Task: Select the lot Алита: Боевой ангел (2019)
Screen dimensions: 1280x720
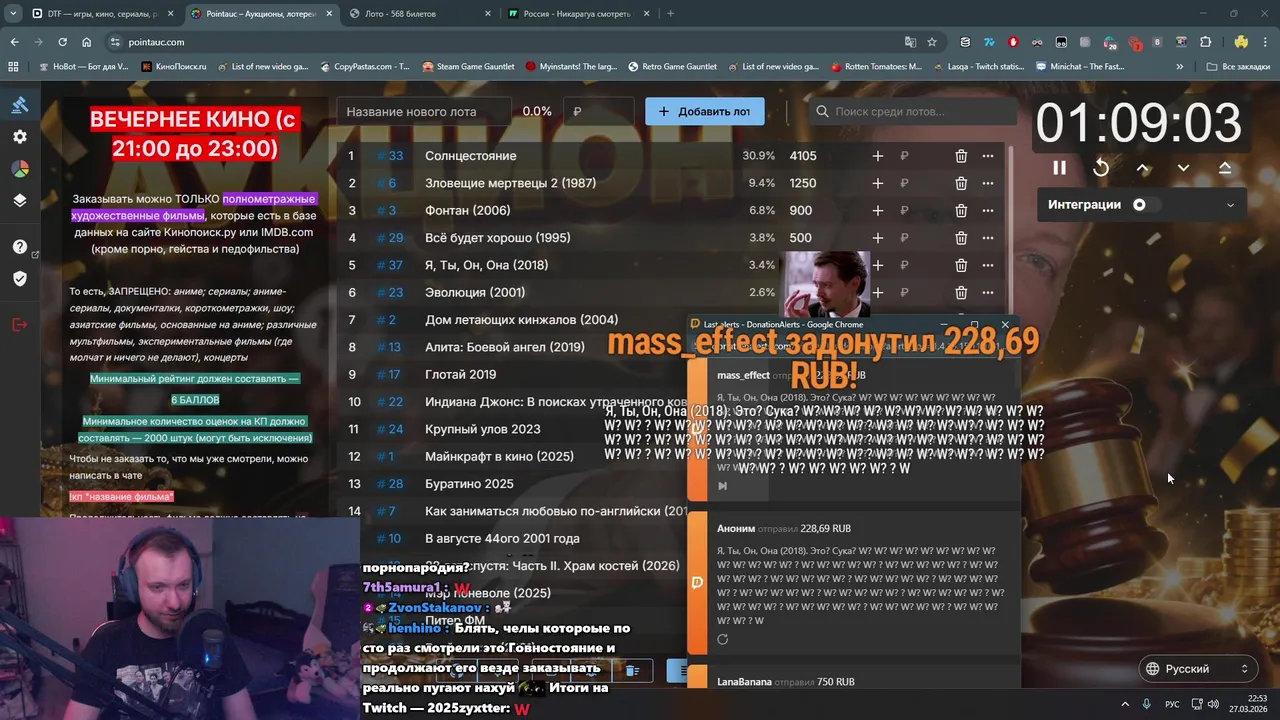Action: pyautogui.click(x=505, y=347)
